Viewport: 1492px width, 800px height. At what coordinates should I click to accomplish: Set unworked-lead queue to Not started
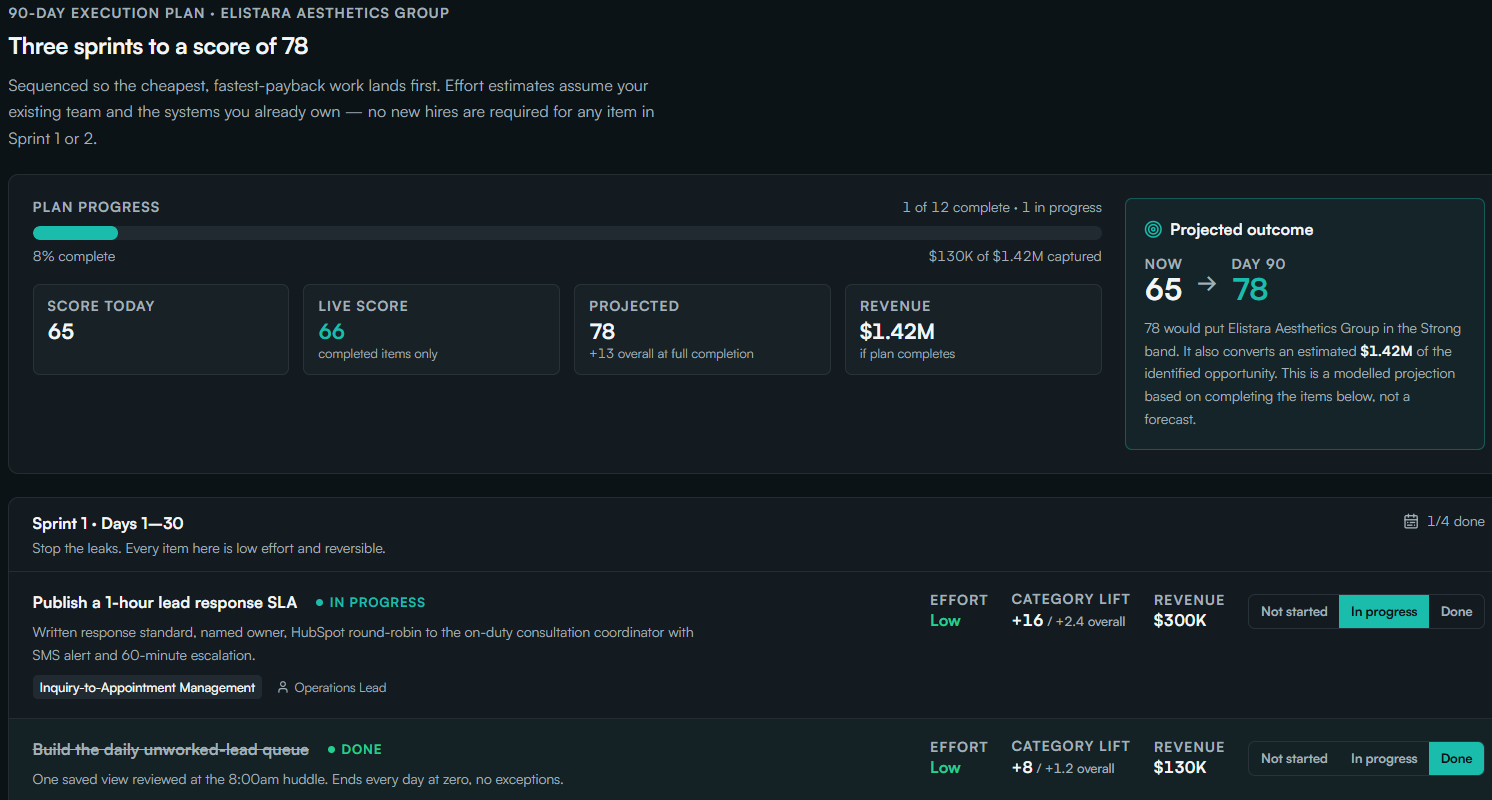pos(1294,759)
